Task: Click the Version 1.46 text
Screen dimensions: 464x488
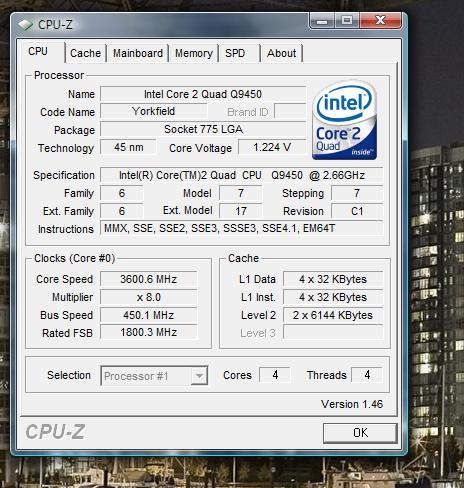Action: [352, 404]
